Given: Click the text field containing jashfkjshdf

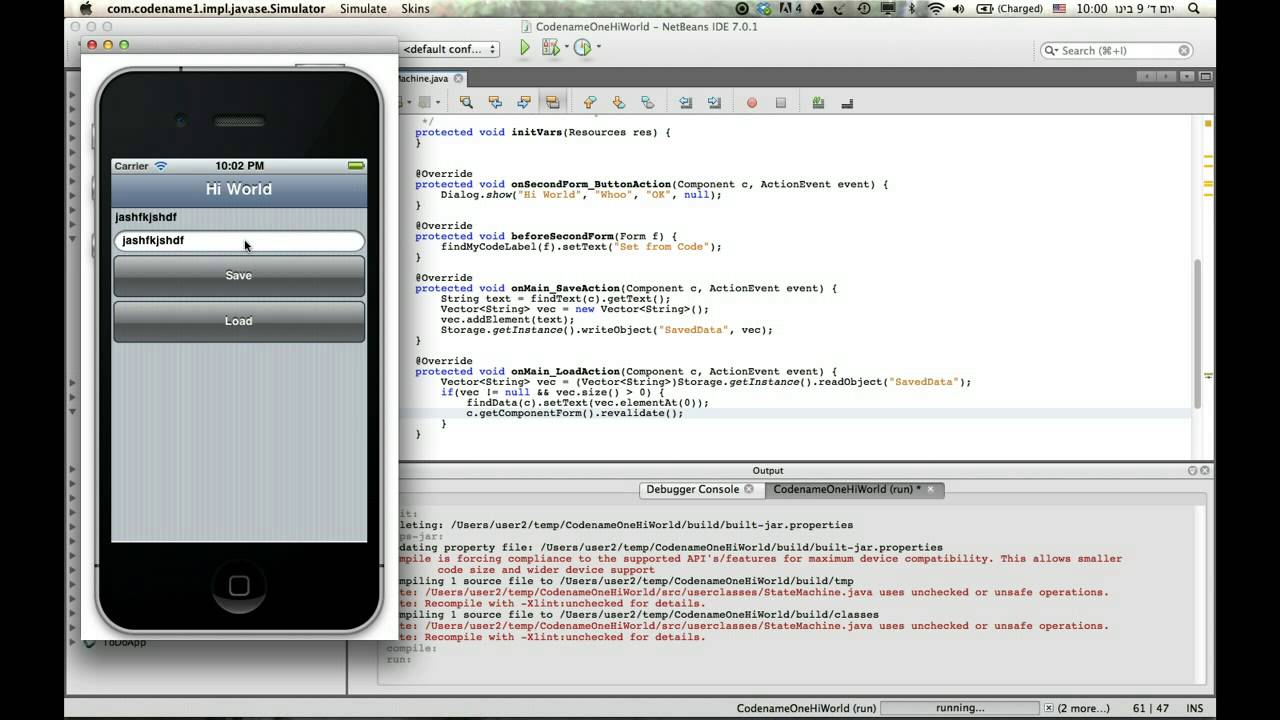Looking at the screenshot, I should pyautogui.click(x=239, y=240).
